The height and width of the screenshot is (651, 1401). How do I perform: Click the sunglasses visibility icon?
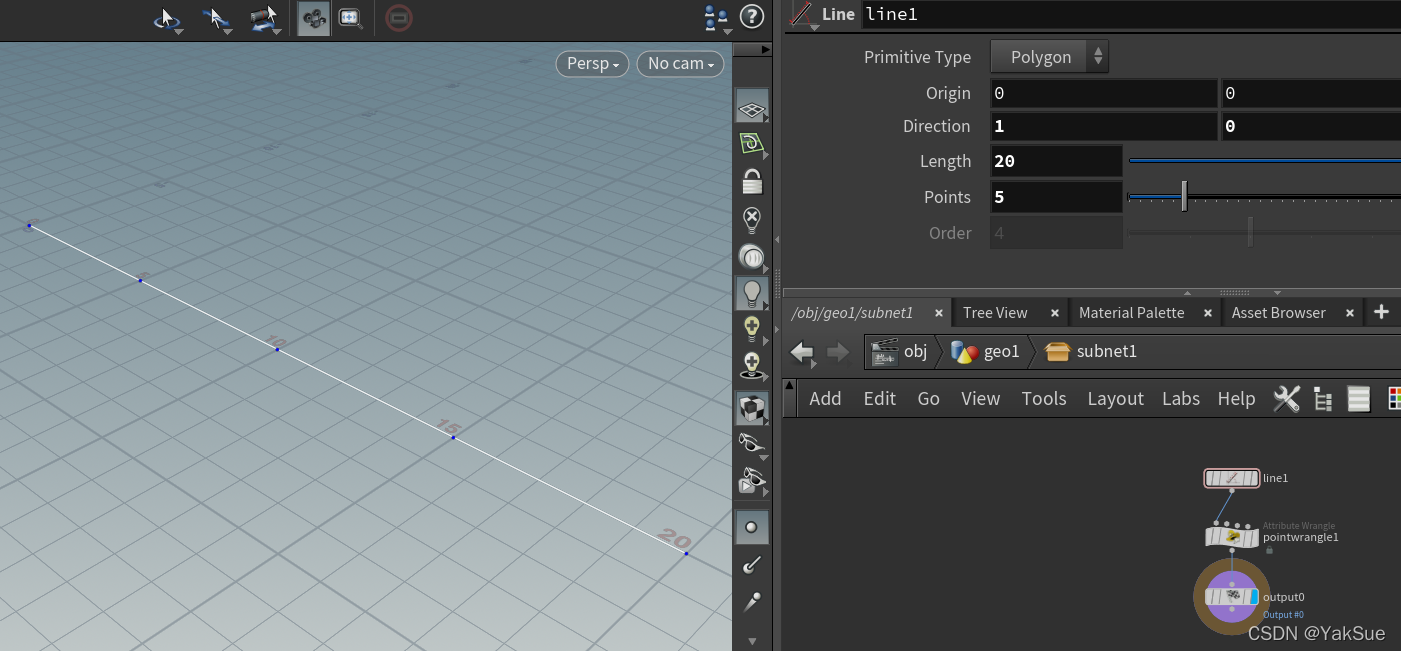(x=752, y=444)
